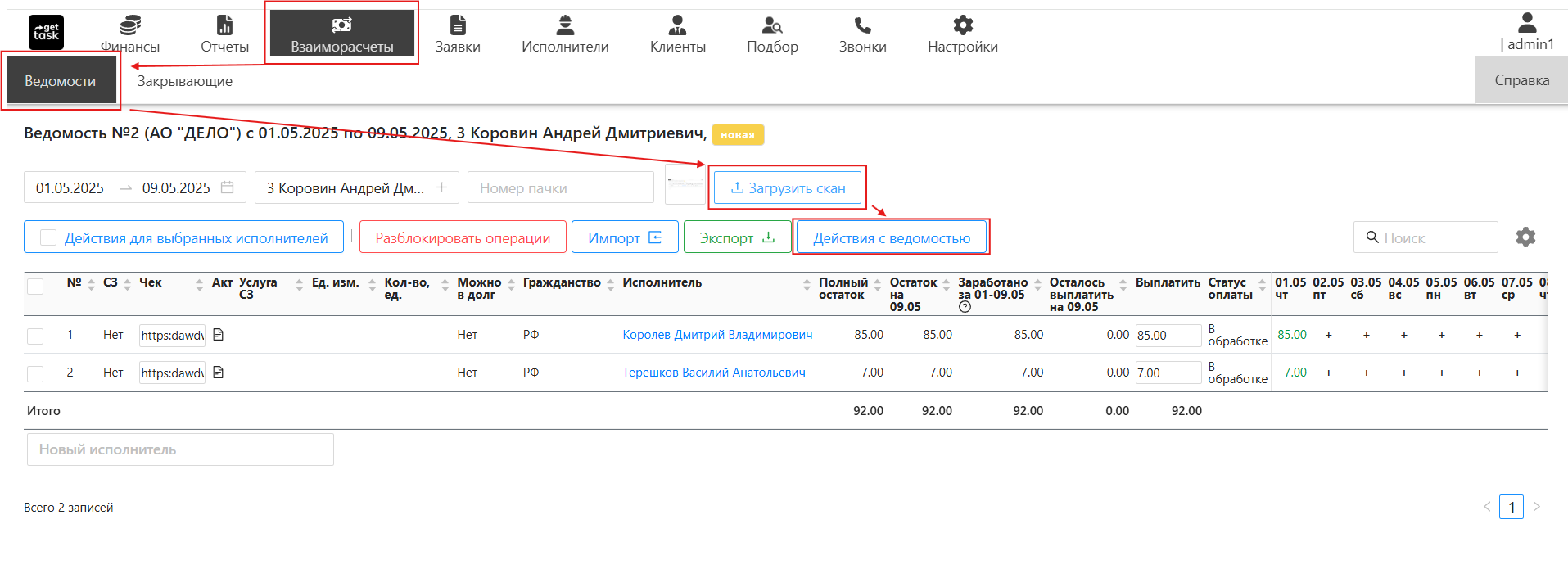Go to Исполнители section icon
Image resolution: width=1568 pixels, height=569 pixels.
click(565, 25)
